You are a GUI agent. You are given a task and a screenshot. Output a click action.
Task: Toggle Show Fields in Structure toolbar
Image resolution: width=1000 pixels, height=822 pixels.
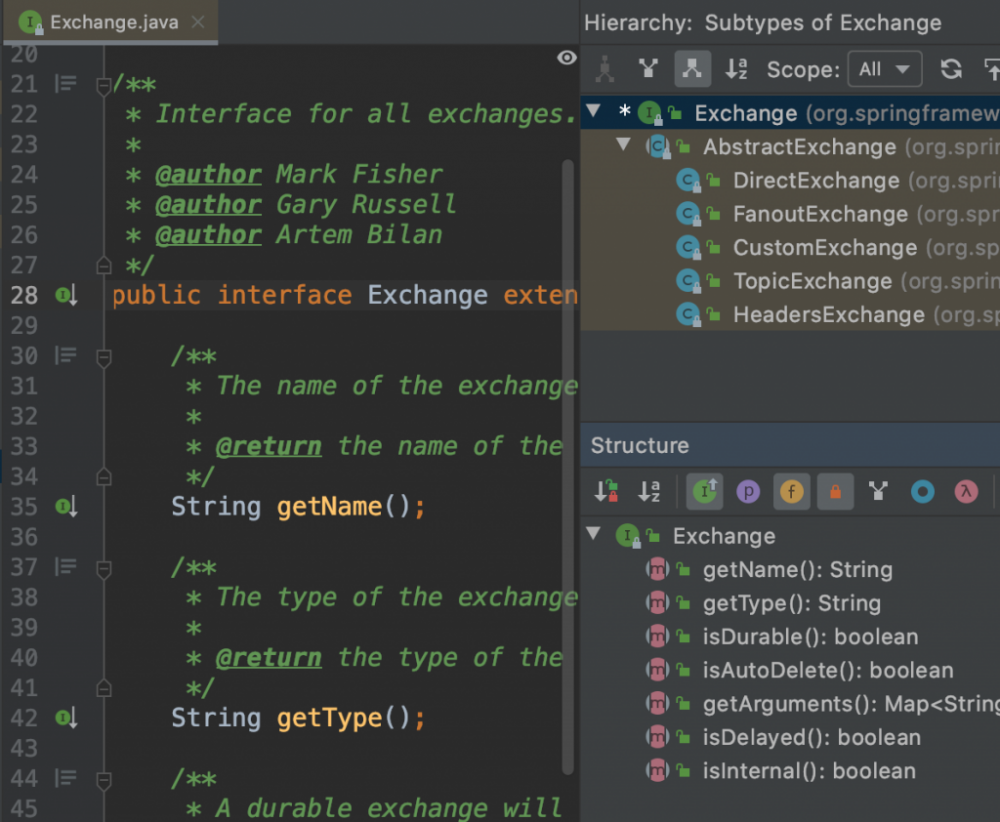[792, 491]
